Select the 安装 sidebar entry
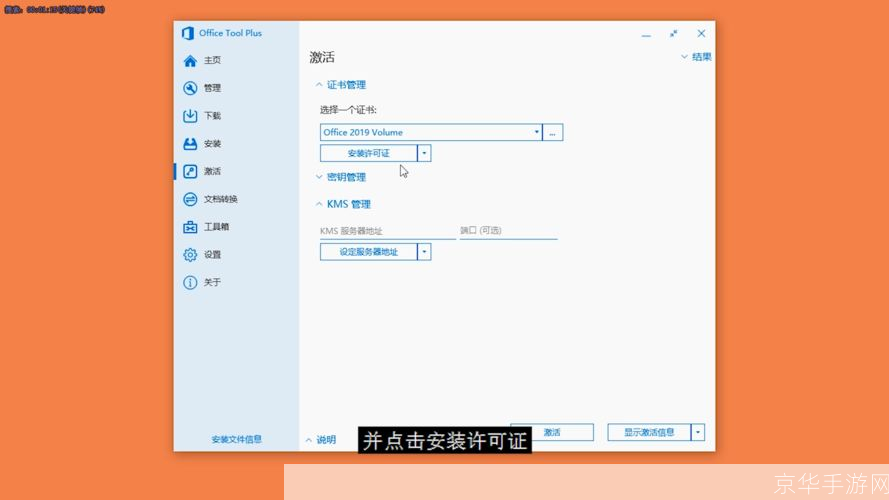The image size is (889, 500). click(x=213, y=143)
